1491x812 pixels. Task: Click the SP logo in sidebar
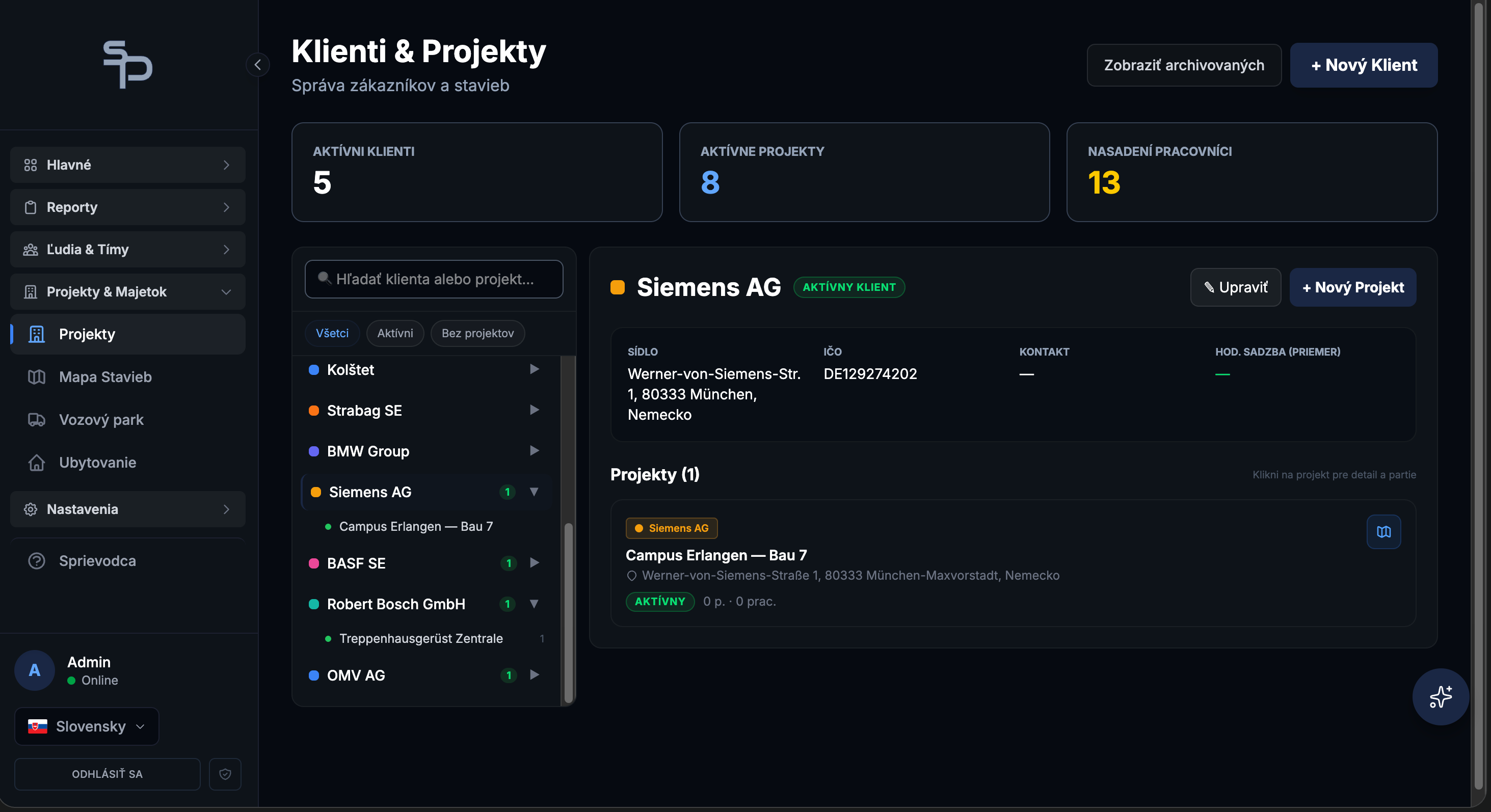pos(128,64)
